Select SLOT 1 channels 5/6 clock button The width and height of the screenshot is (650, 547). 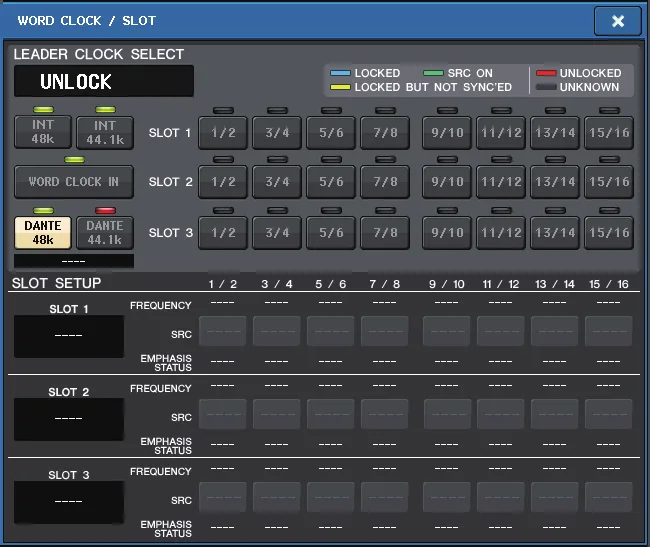click(x=331, y=133)
